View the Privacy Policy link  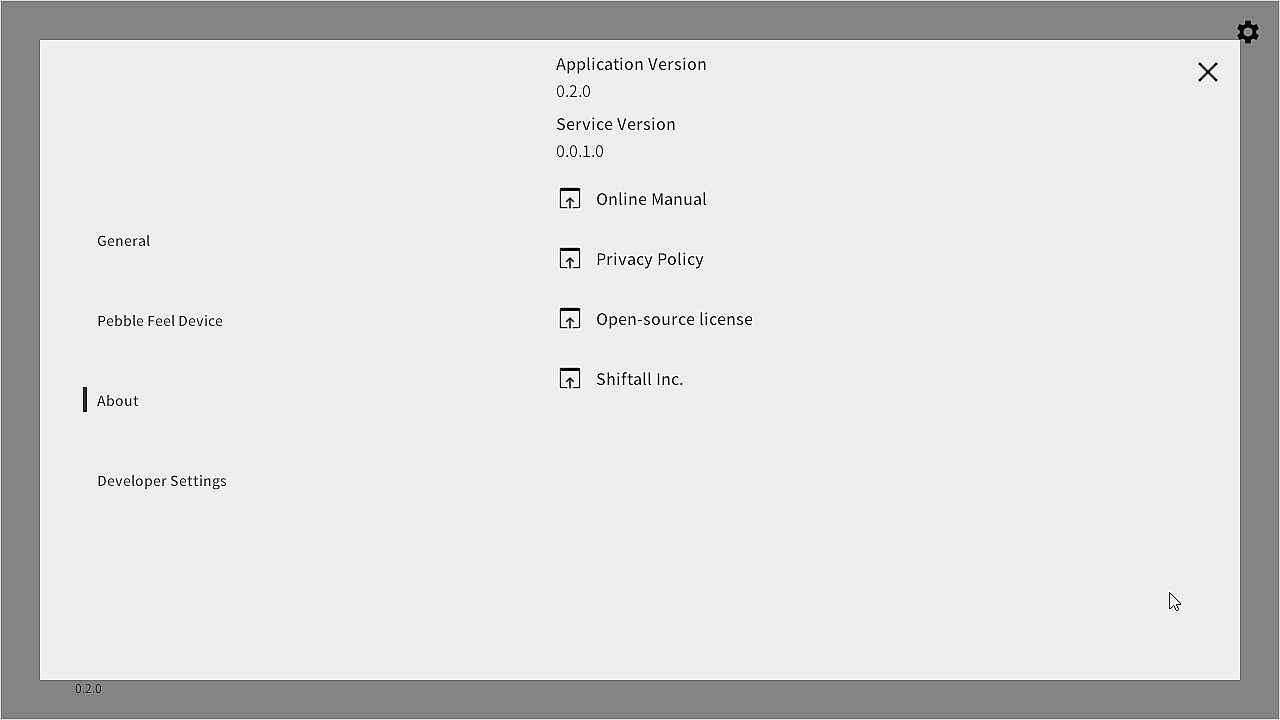[x=650, y=259]
